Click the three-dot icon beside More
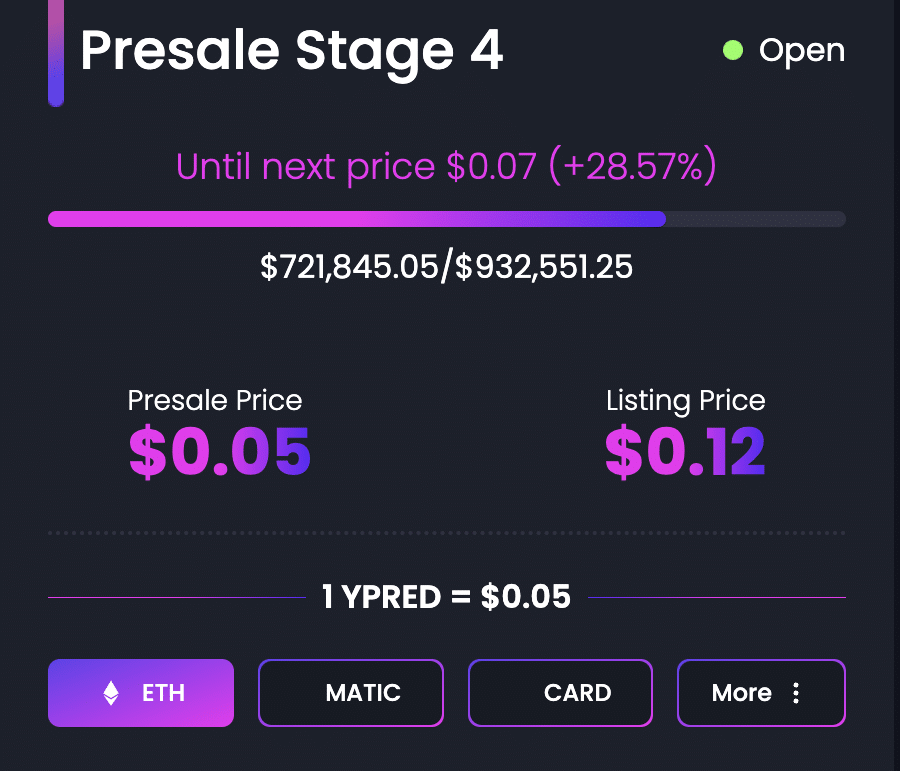Screen dimensions: 900x771 (x=796, y=693)
